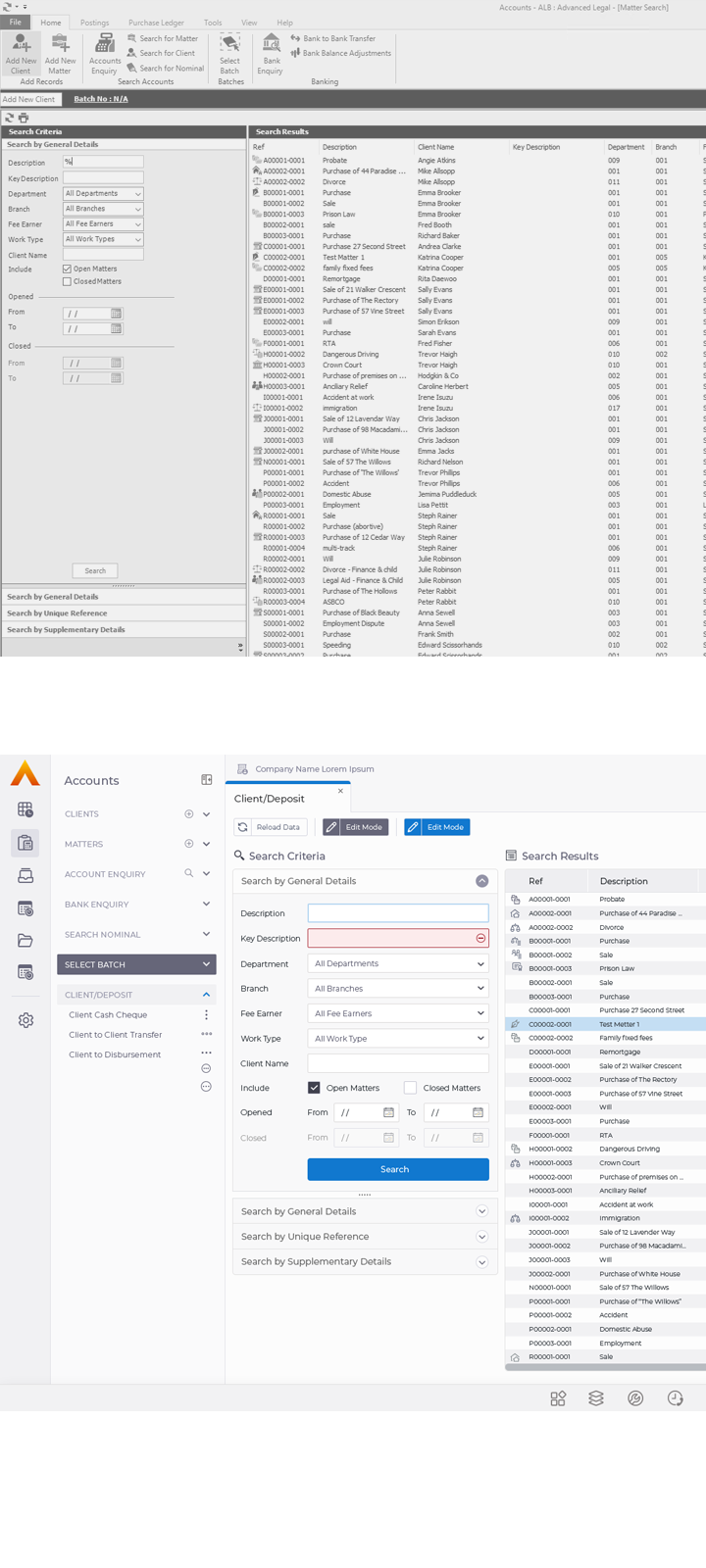Open calendar for legacy Opened To date

click(117, 329)
